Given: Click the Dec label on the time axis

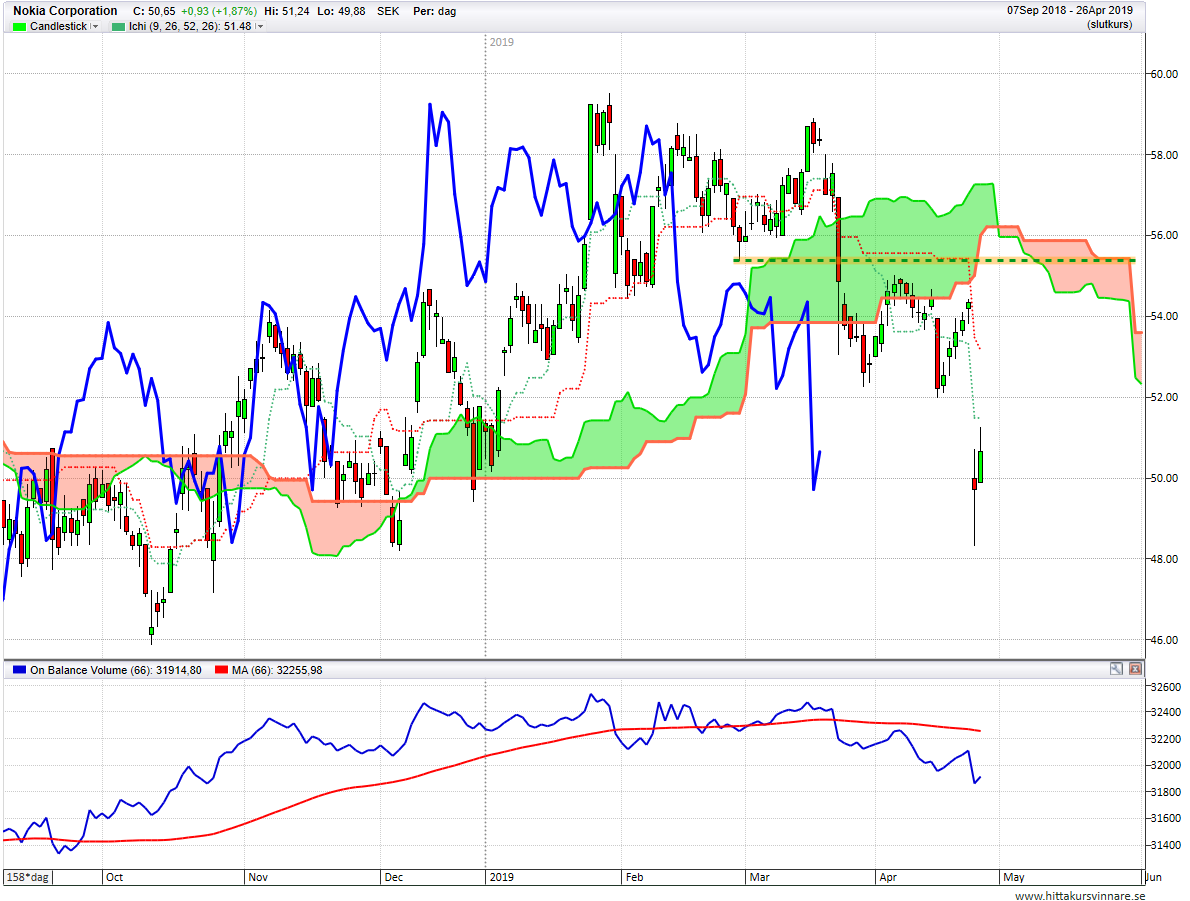Looking at the screenshot, I should (x=393, y=877).
